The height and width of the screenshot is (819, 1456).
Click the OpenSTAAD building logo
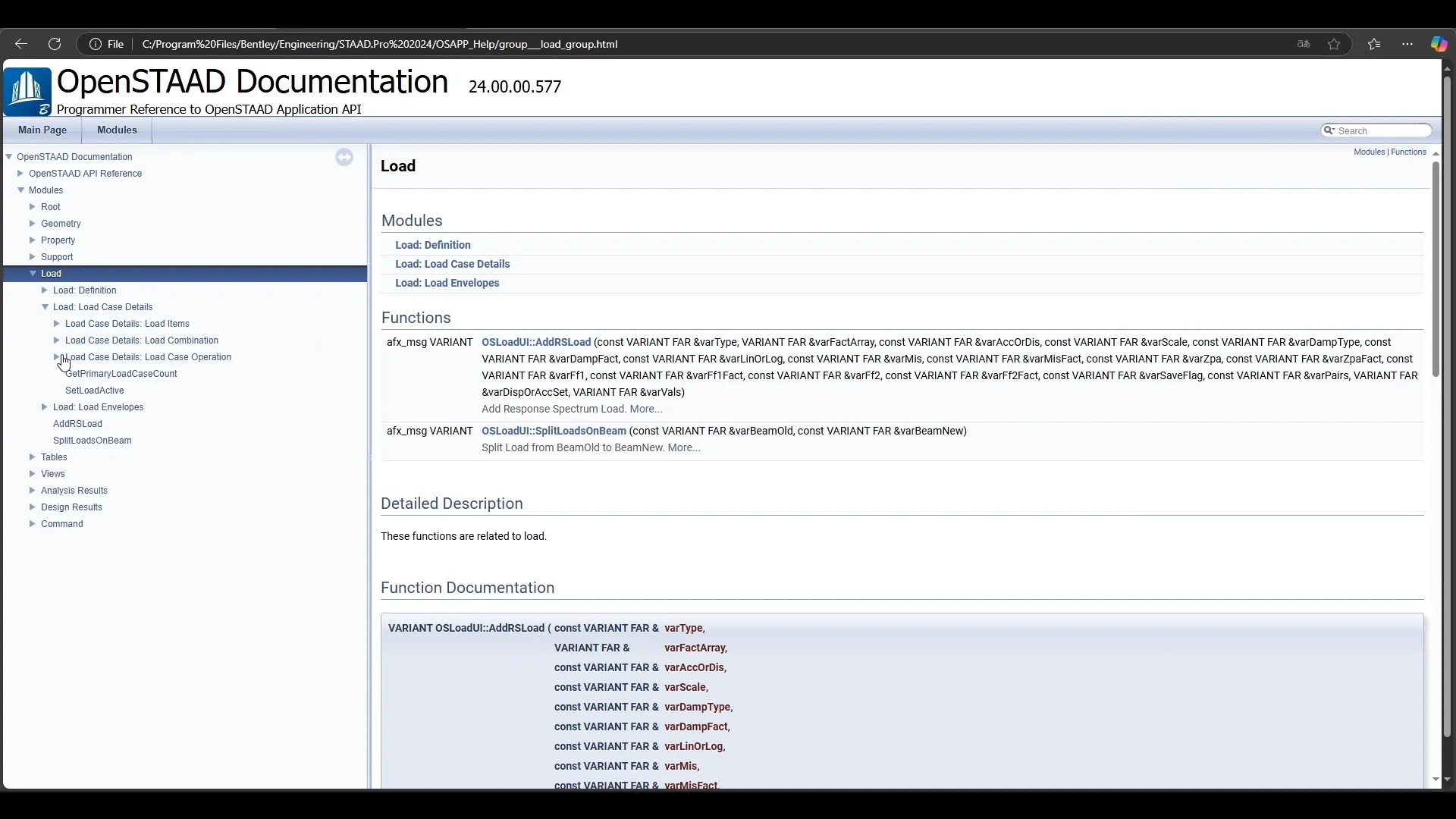27,91
